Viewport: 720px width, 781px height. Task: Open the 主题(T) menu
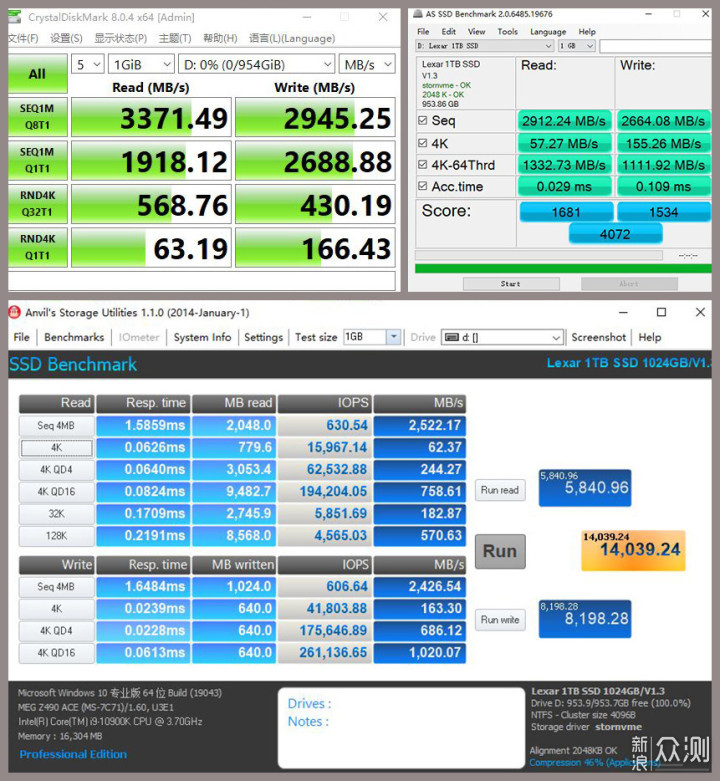[x=175, y=38]
